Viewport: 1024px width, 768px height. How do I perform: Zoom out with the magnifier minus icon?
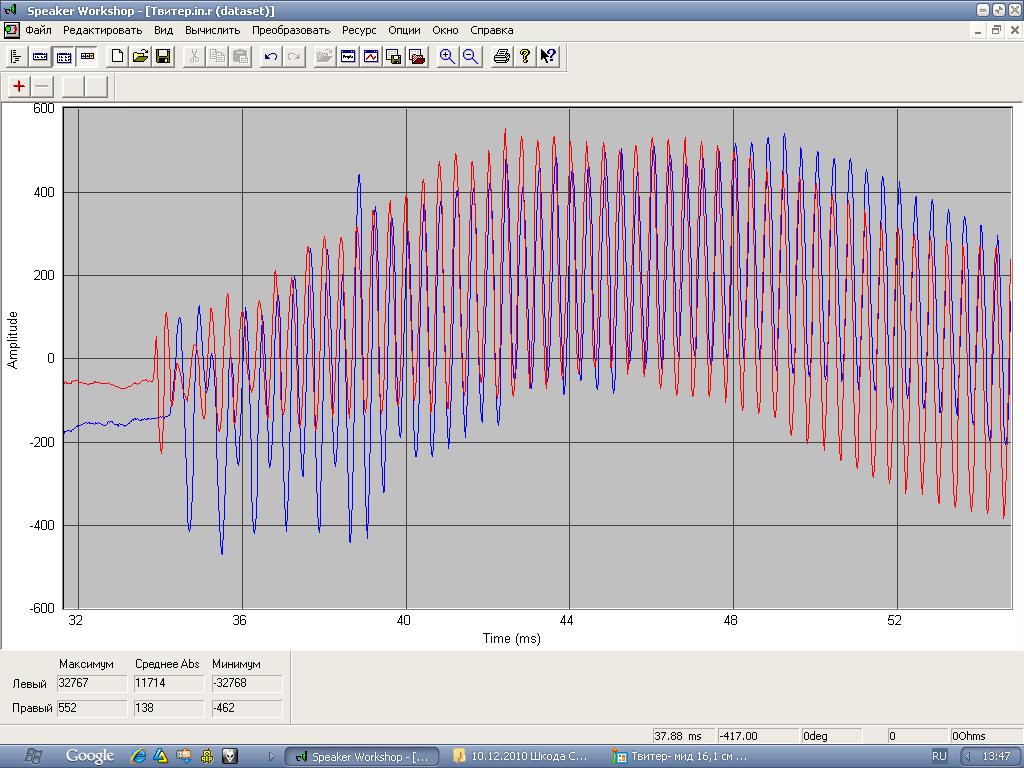click(x=469, y=57)
